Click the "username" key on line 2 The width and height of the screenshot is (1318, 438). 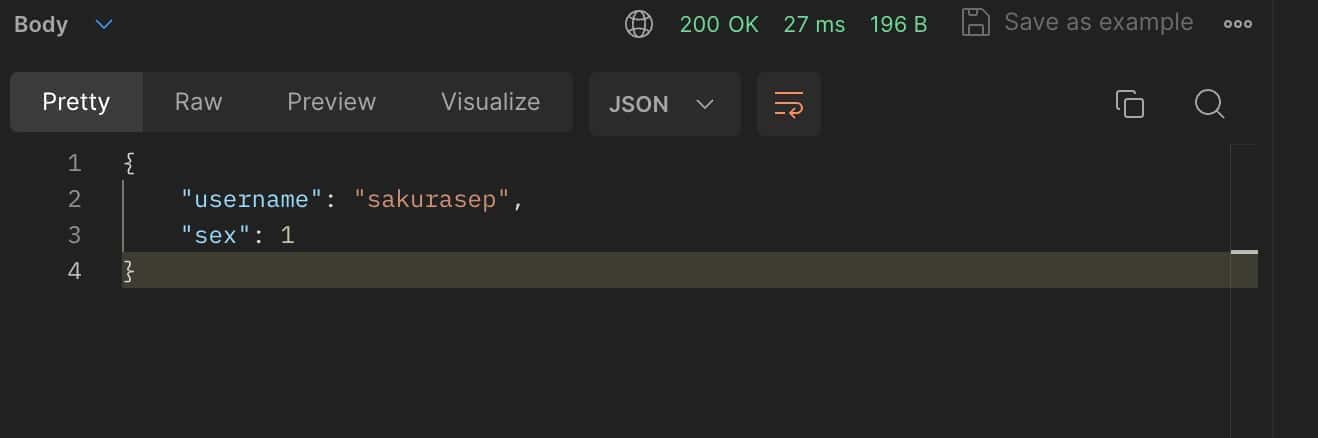point(244,199)
